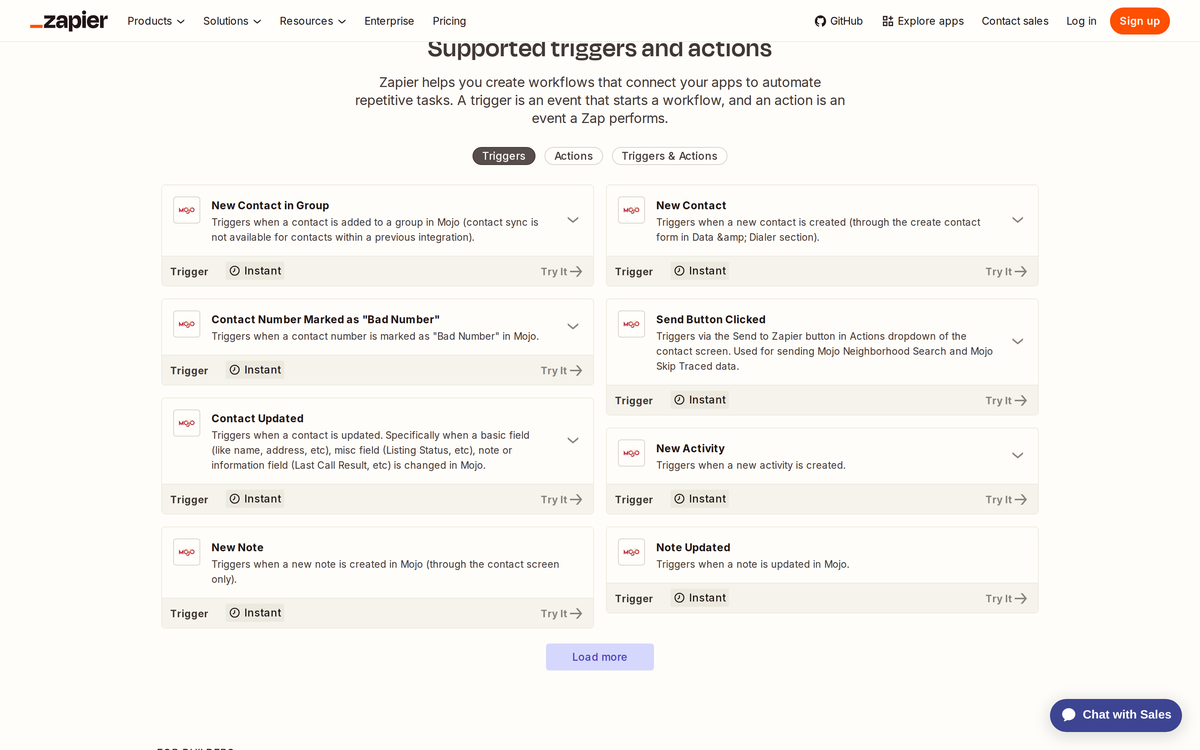The height and width of the screenshot is (750, 1200).
Task: Click Instant badge in Contact Updated card
Action: coord(255,499)
